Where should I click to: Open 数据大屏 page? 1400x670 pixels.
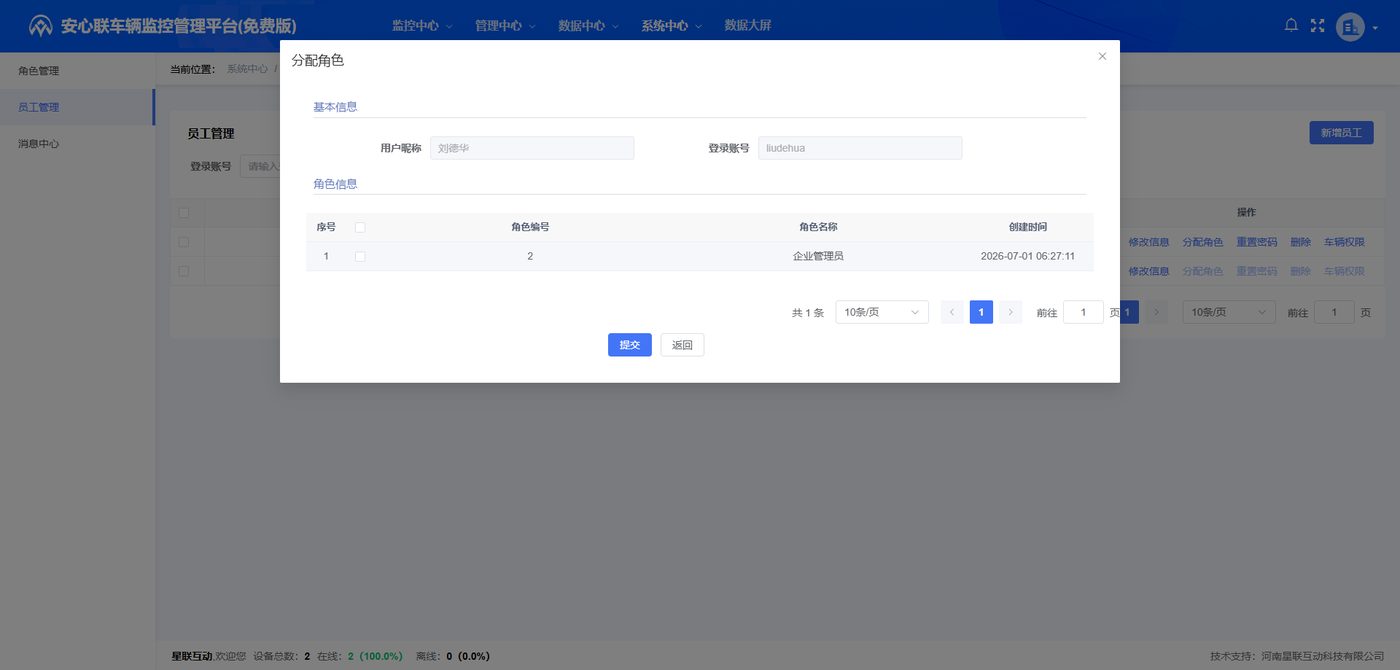[747, 26]
